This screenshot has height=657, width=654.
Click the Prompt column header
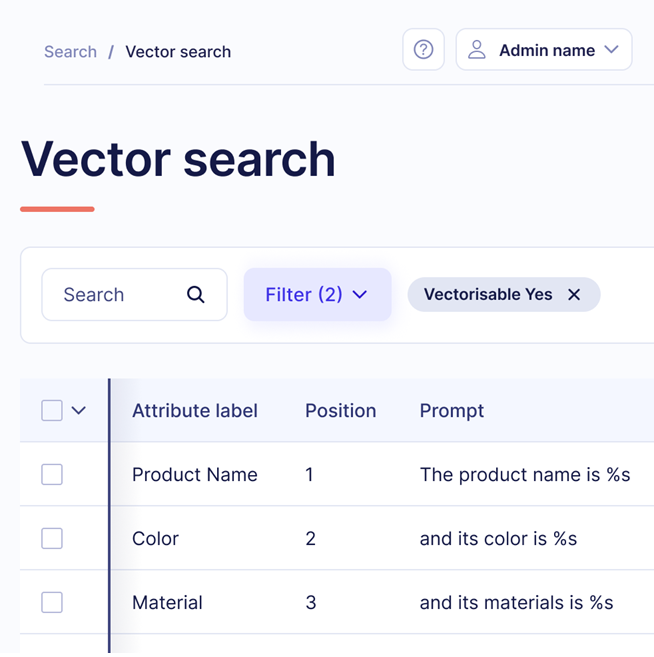pyautogui.click(x=452, y=410)
